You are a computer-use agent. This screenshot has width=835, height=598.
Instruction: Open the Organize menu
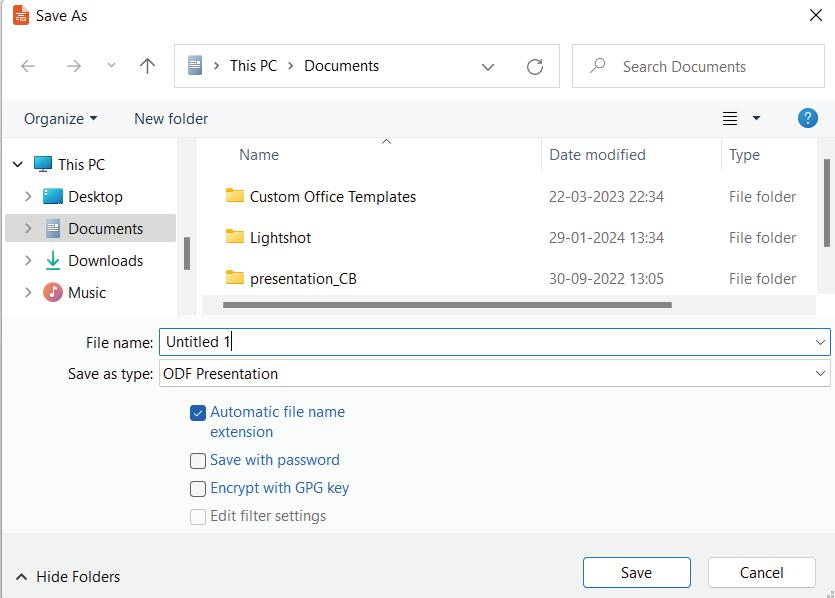click(x=60, y=118)
